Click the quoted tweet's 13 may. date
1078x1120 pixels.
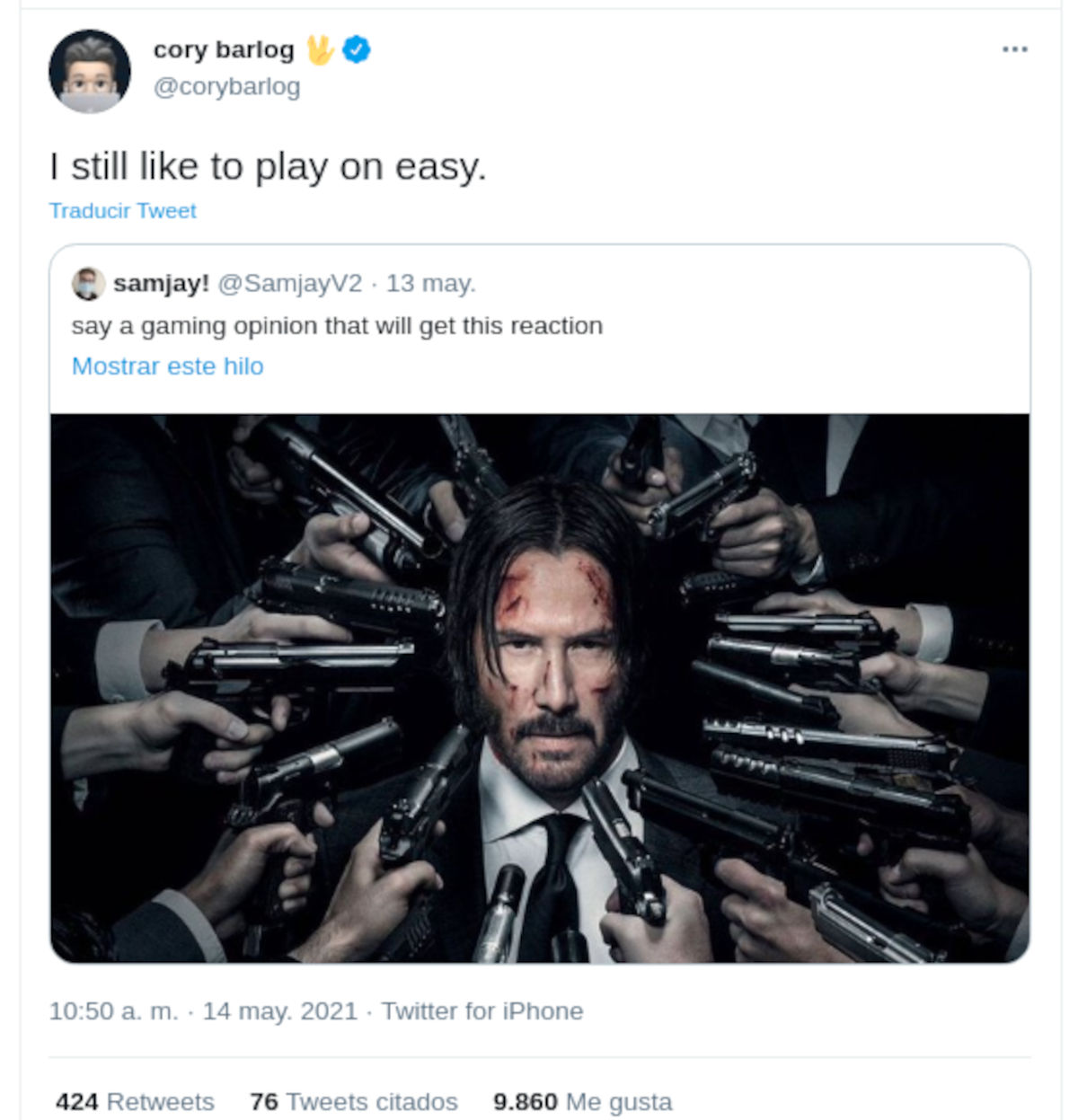click(431, 284)
